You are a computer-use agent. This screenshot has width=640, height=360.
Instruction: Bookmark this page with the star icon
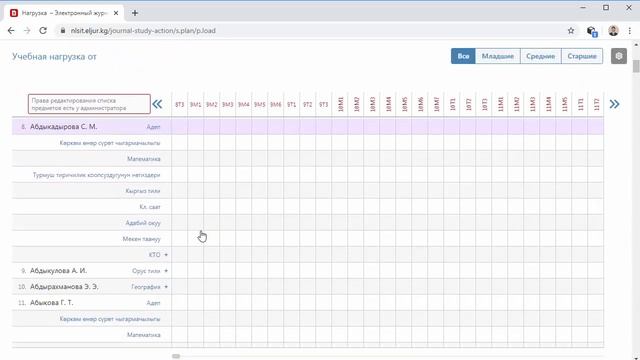571,31
